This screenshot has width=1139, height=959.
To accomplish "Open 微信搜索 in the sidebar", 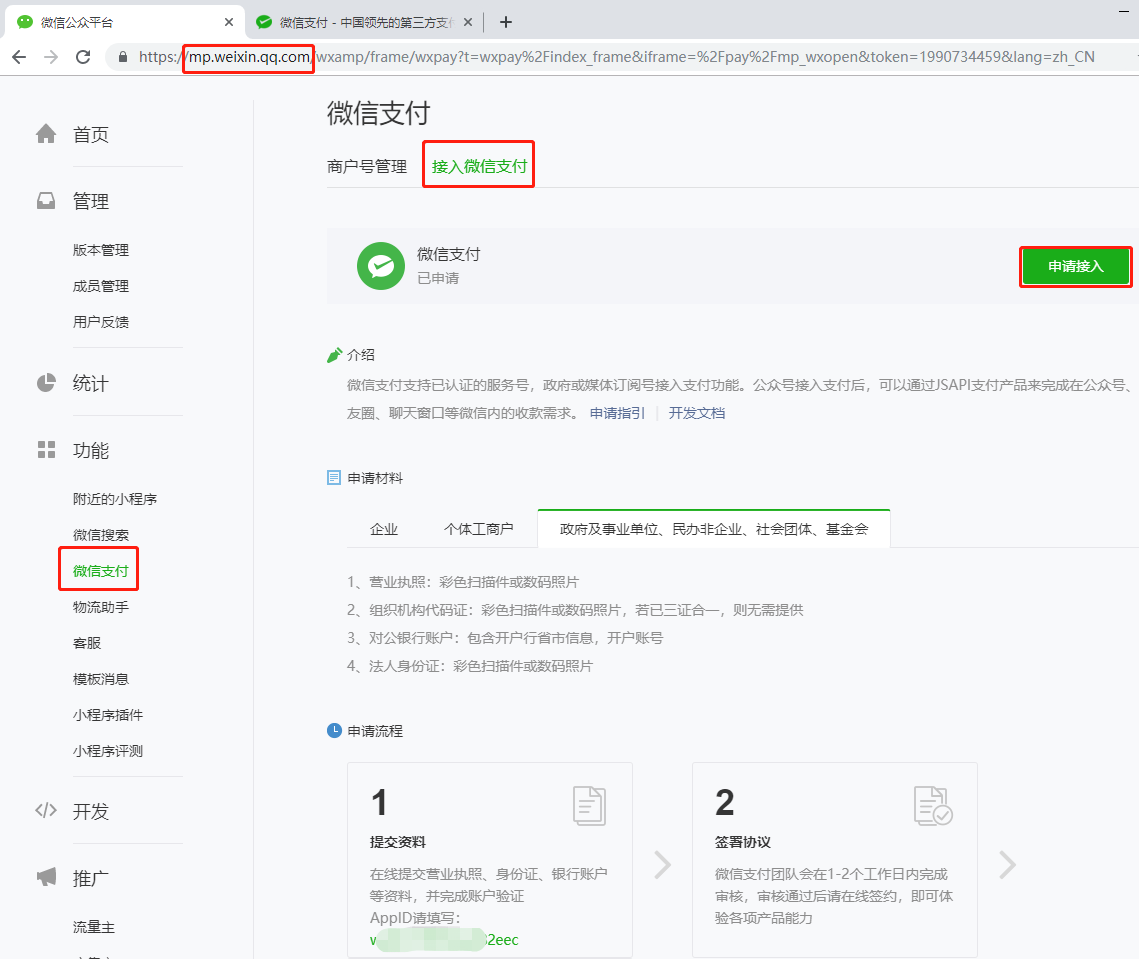I will click(x=101, y=535).
